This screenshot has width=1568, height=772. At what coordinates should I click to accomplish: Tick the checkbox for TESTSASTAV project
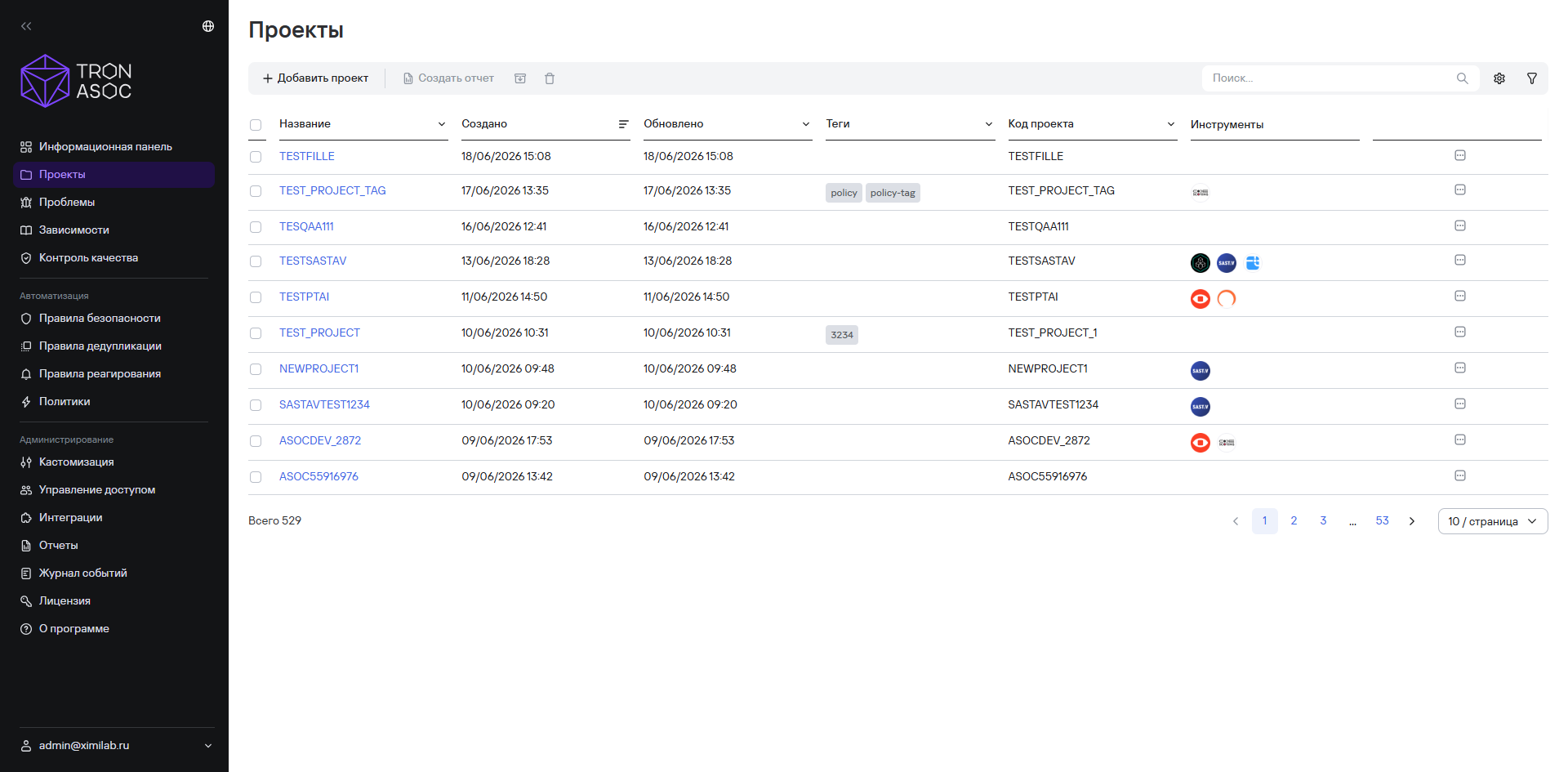pos(256,261)
